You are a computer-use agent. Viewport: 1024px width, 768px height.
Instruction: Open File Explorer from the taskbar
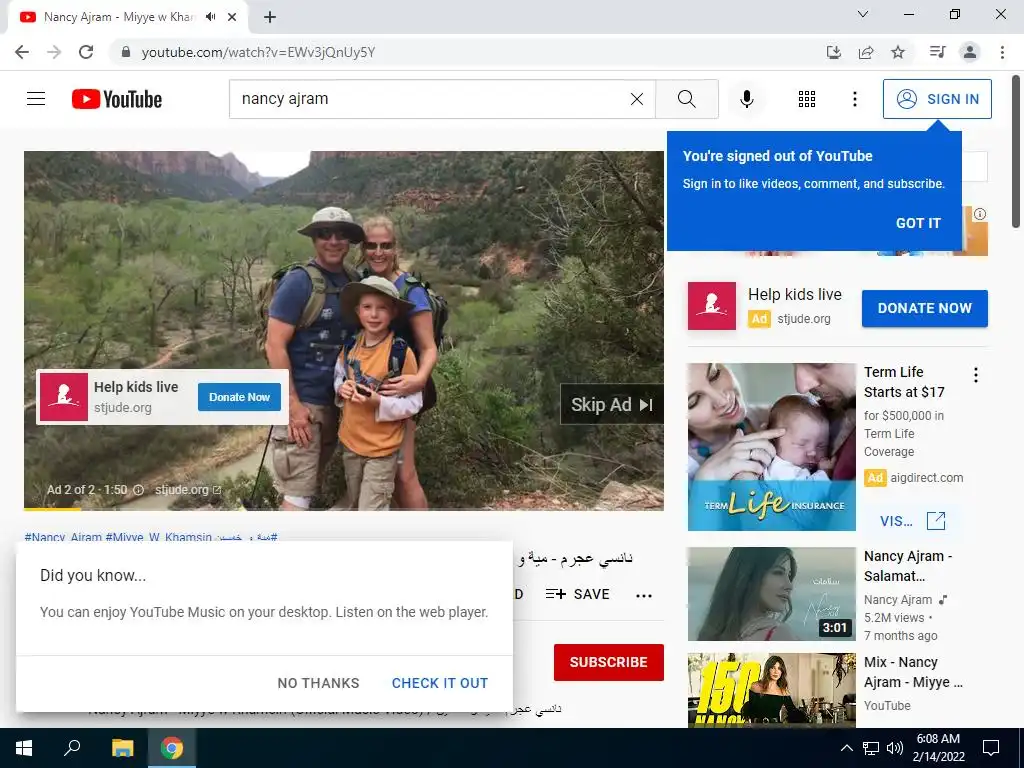click(122, 748)
